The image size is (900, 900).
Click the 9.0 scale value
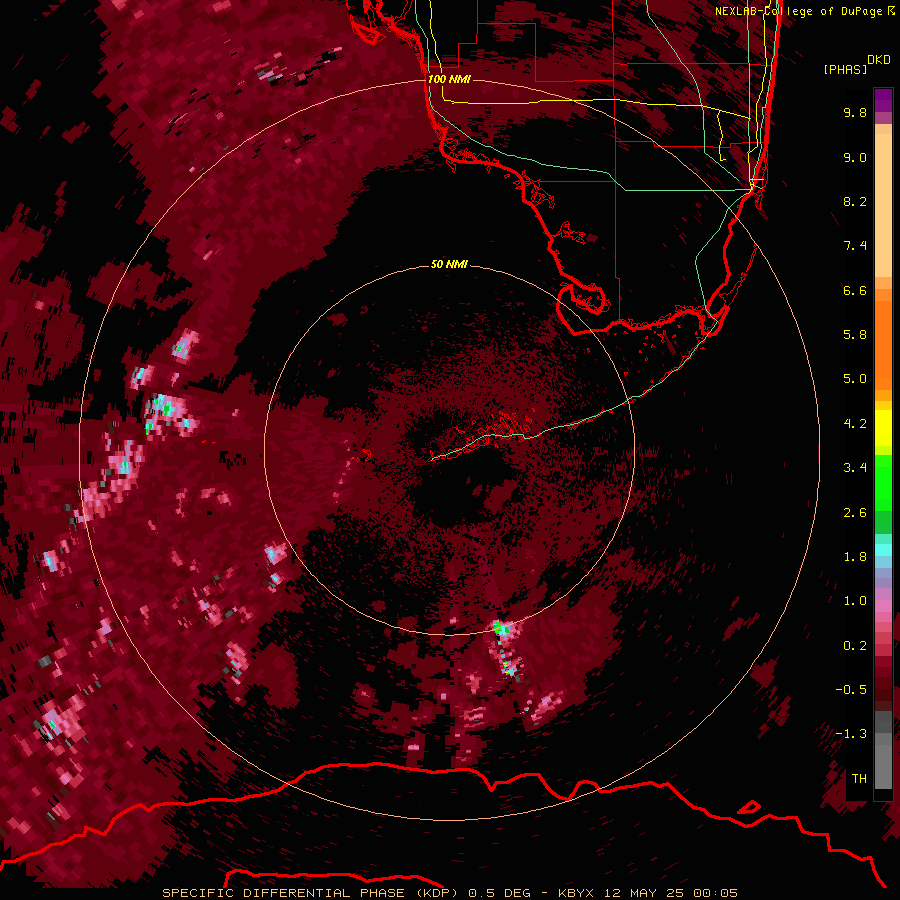[855, 157]
